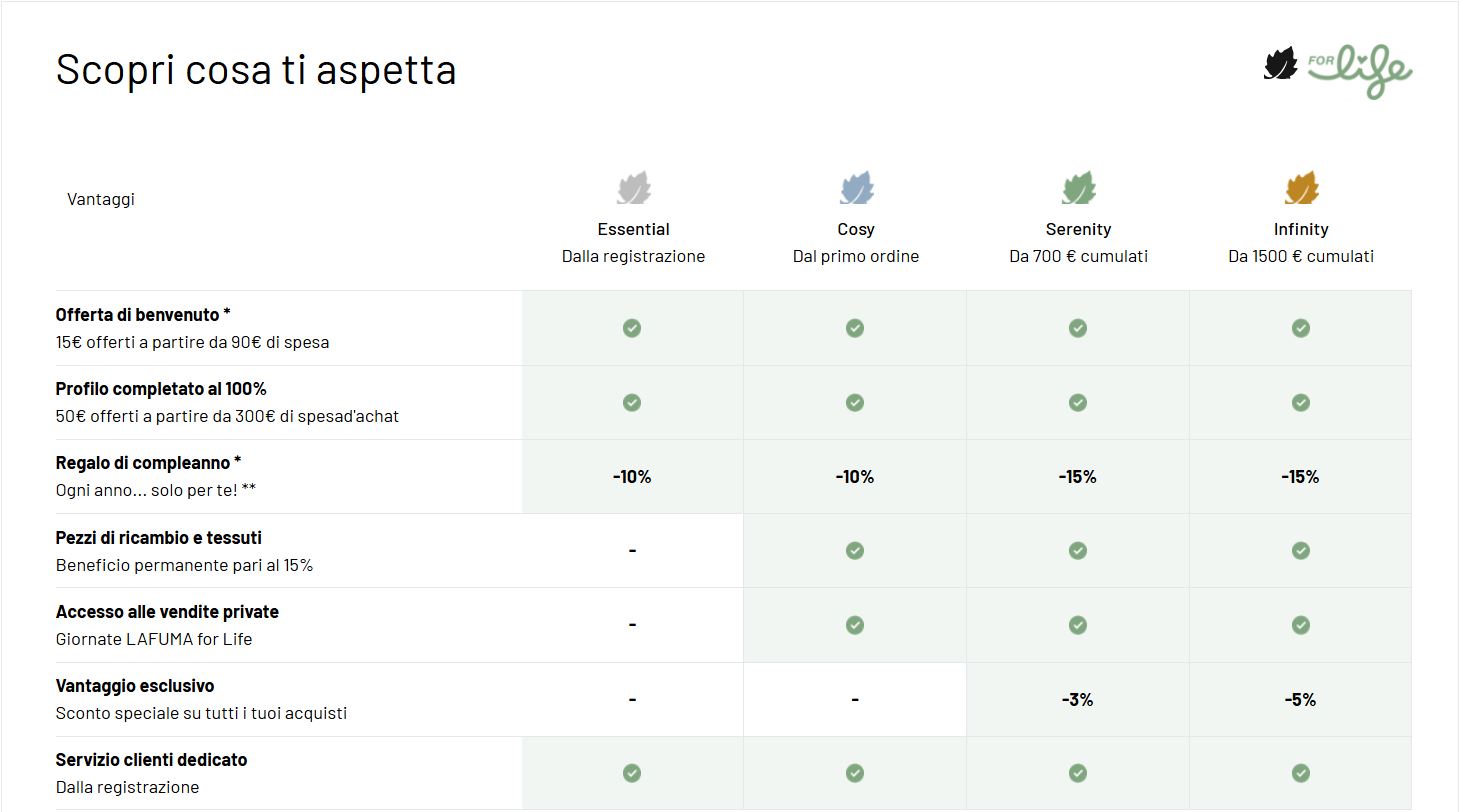The height and width of the screenshot is (812, 1460).
Task: Click the green For Life logo
Action: click(1360, 71)
